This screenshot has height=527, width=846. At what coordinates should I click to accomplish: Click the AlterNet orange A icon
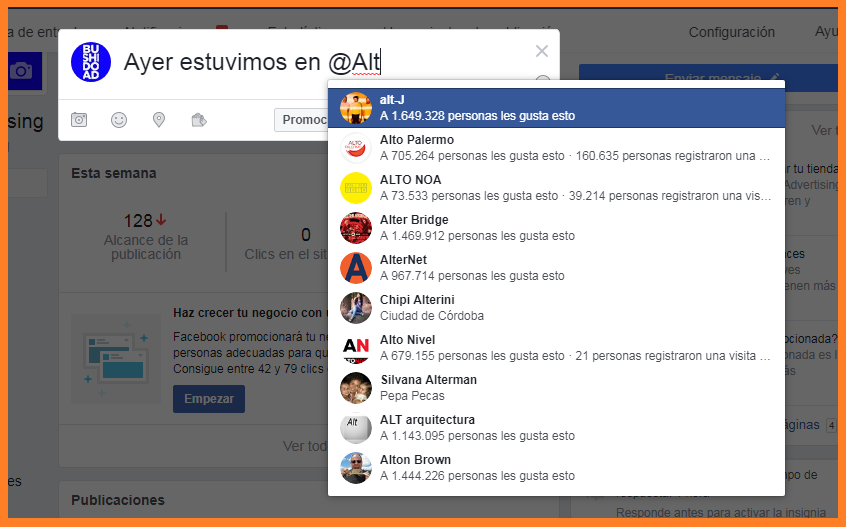tap(356, 268)
